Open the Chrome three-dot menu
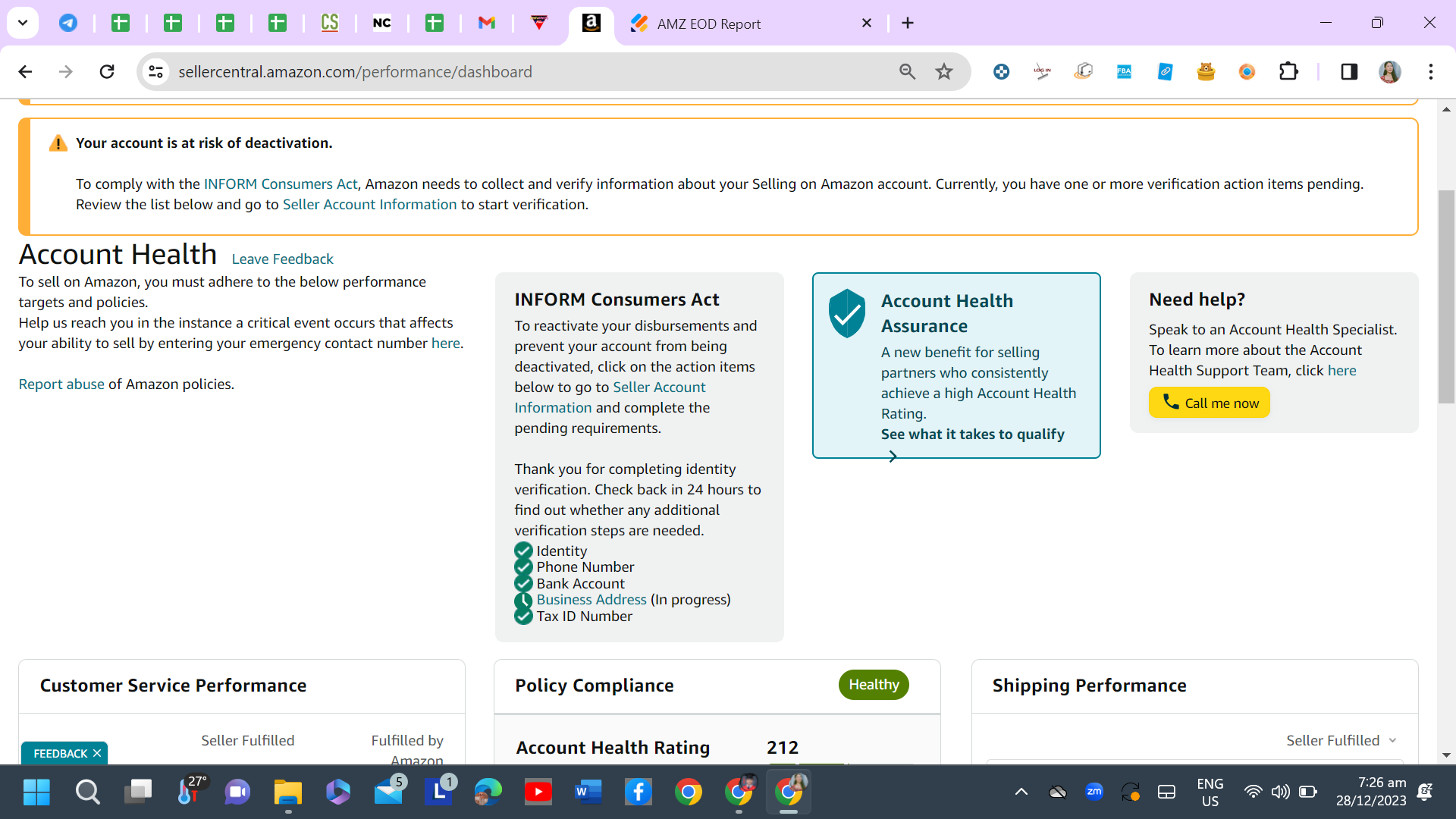The image size is (1456, 819). tap(1431, 72)
